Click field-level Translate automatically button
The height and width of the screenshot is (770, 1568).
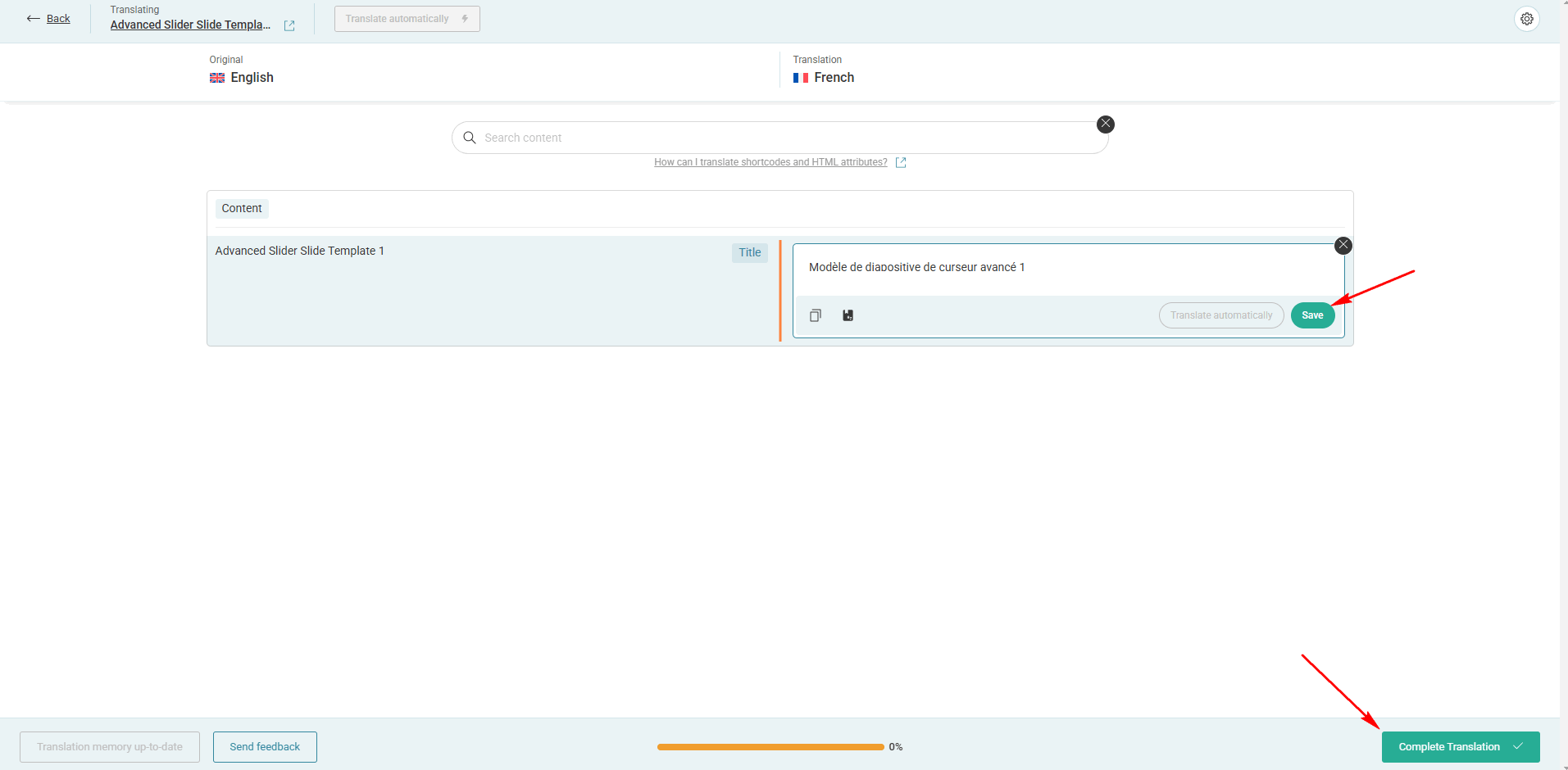(x=1221, y=315)
